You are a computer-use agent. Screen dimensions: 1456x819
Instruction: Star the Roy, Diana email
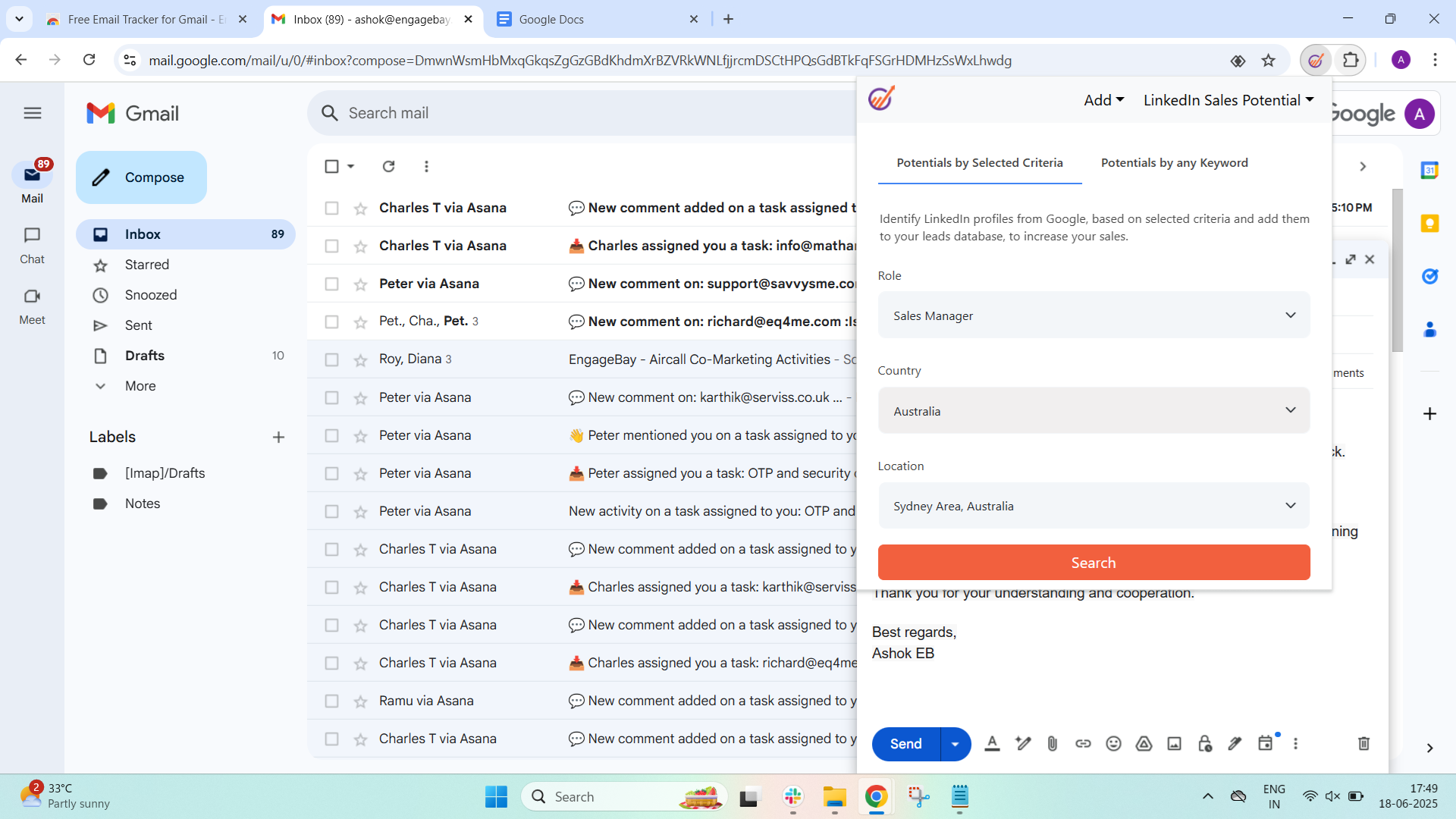[360, 360]
